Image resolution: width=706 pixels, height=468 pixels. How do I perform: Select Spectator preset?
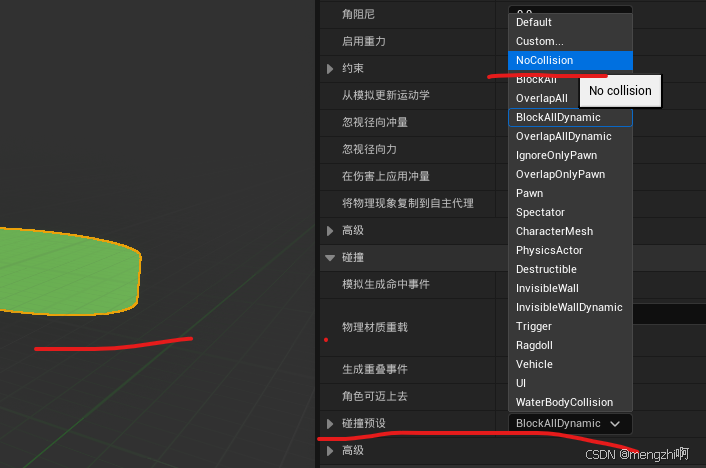(570, 212)
